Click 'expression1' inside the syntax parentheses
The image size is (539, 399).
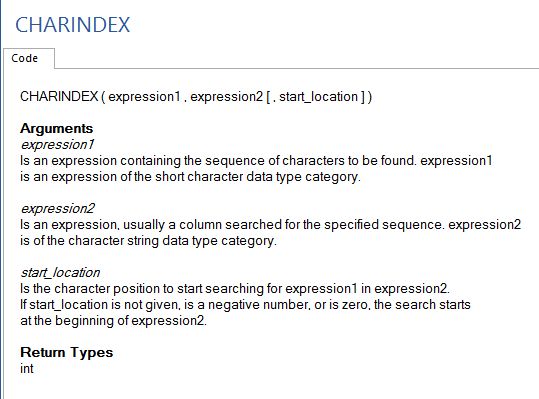click(144, 97)
